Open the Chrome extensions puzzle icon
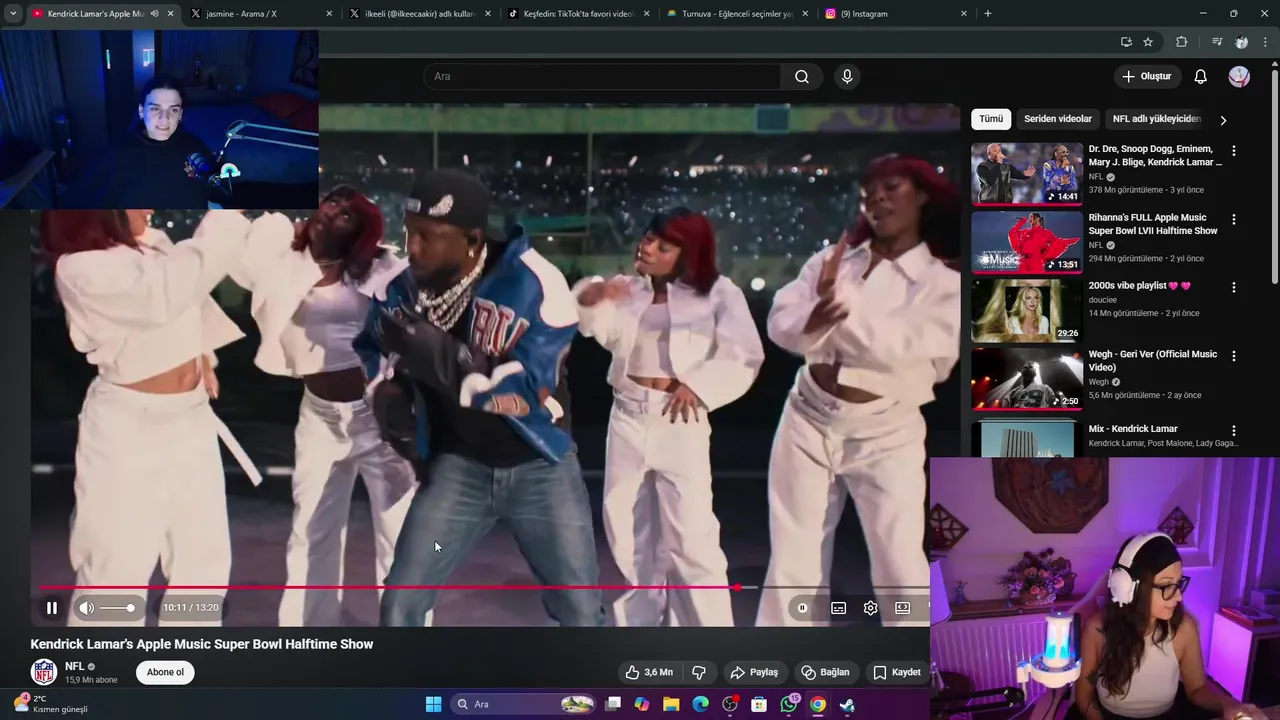This screenshot has height=720, width=1280. 1181,42
